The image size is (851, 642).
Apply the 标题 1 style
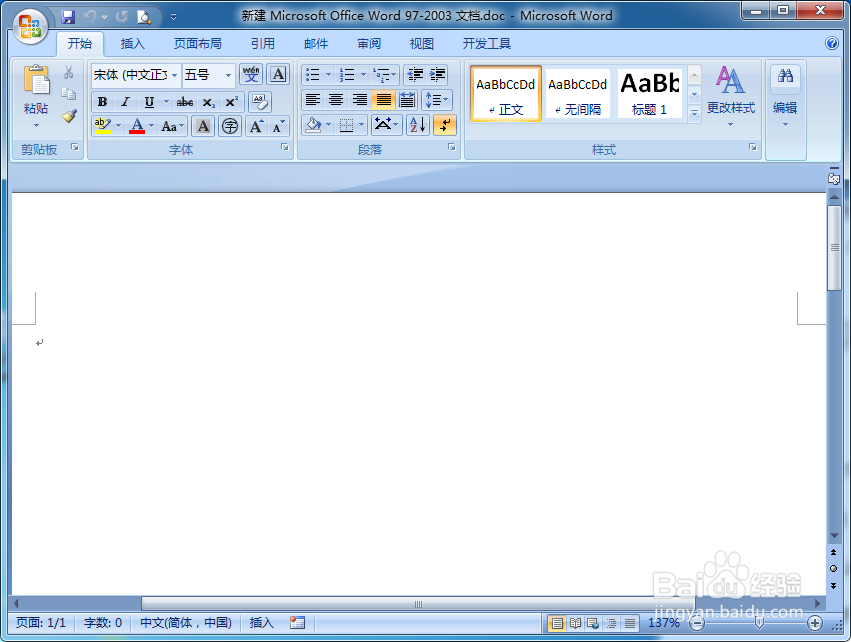click(650, 93)
